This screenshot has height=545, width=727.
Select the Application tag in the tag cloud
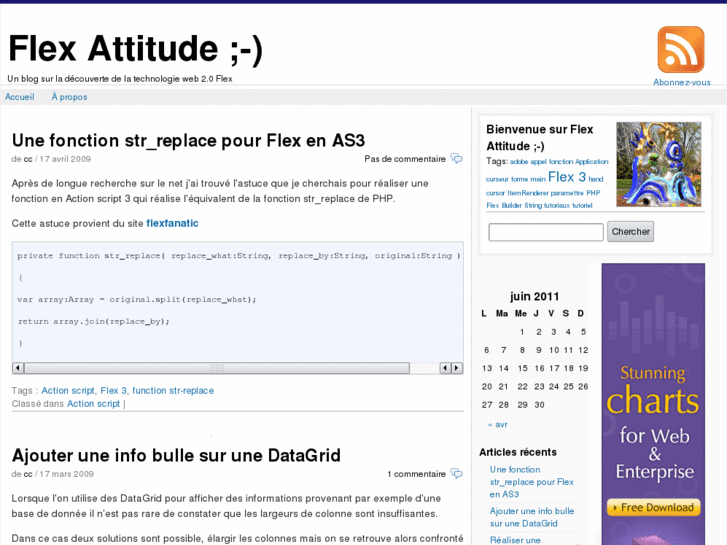(592, 162)
